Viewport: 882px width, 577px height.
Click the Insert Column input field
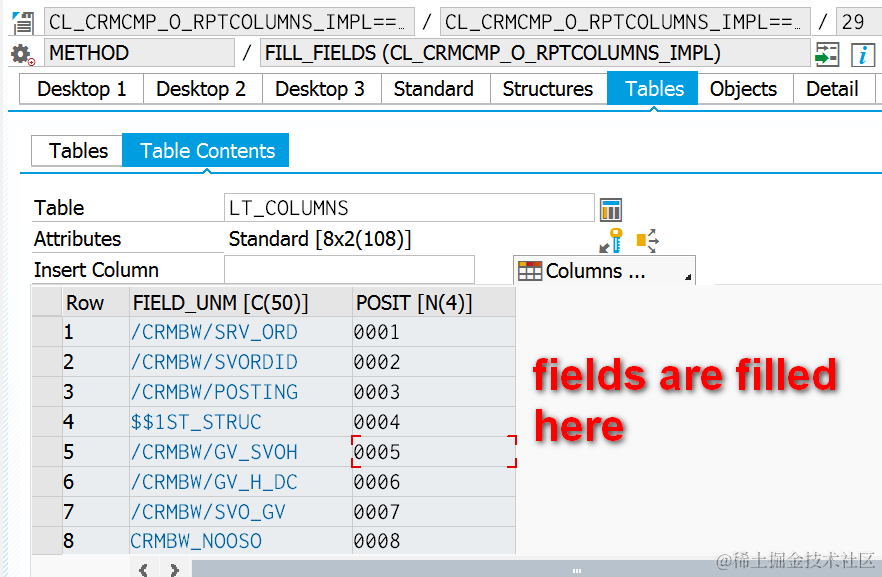349,270
